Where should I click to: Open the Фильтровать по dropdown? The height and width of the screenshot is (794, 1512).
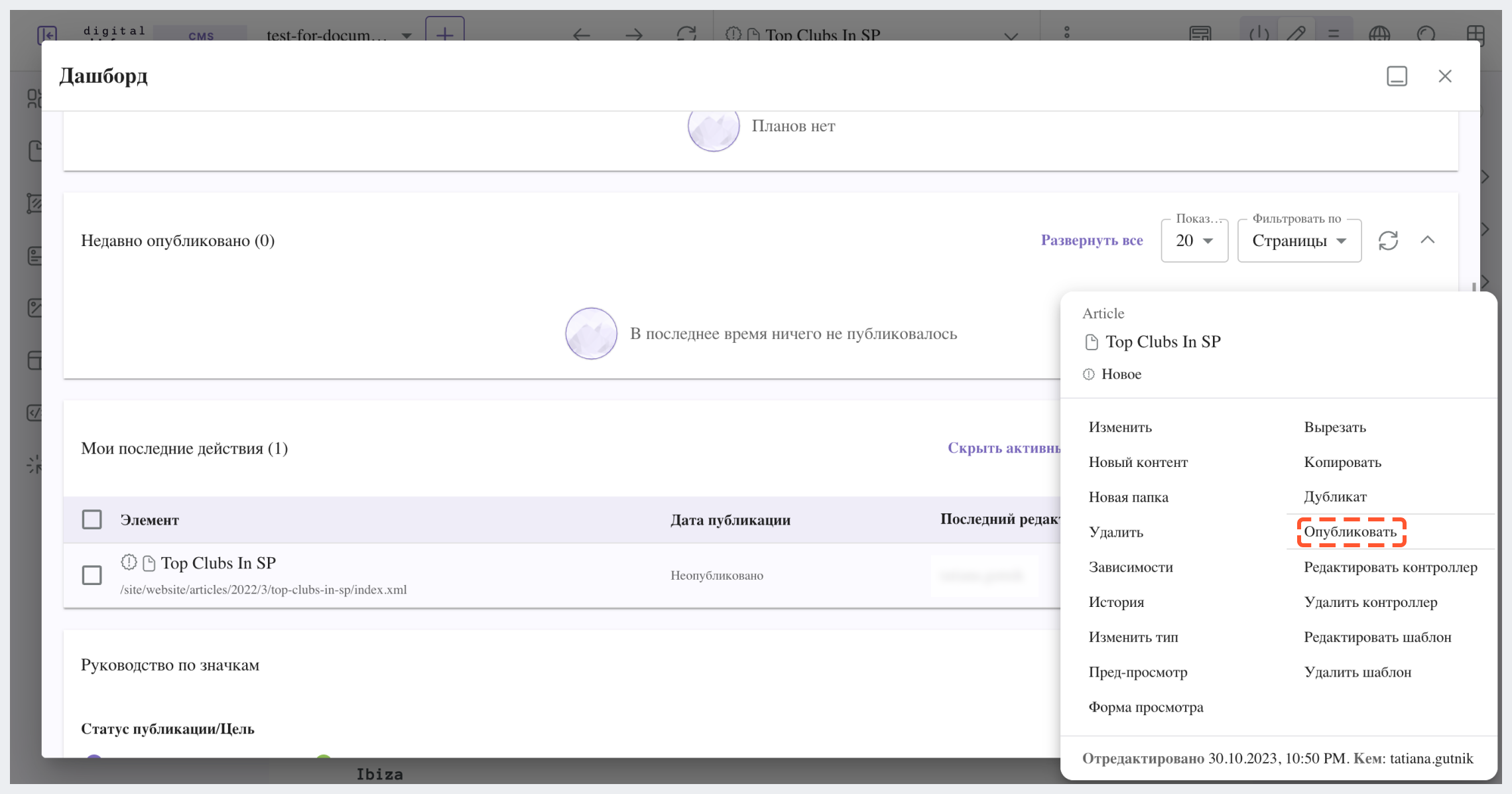(x=1299, y=240)
